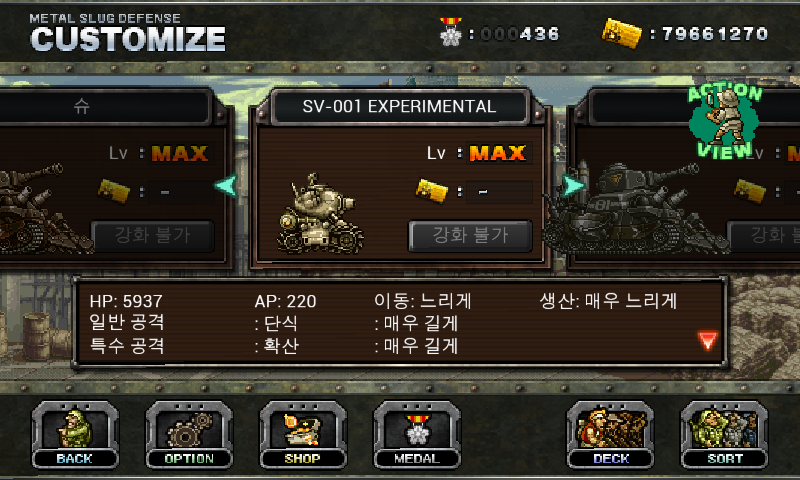Show next unit with right cyan arrow

tap(573, 186)
